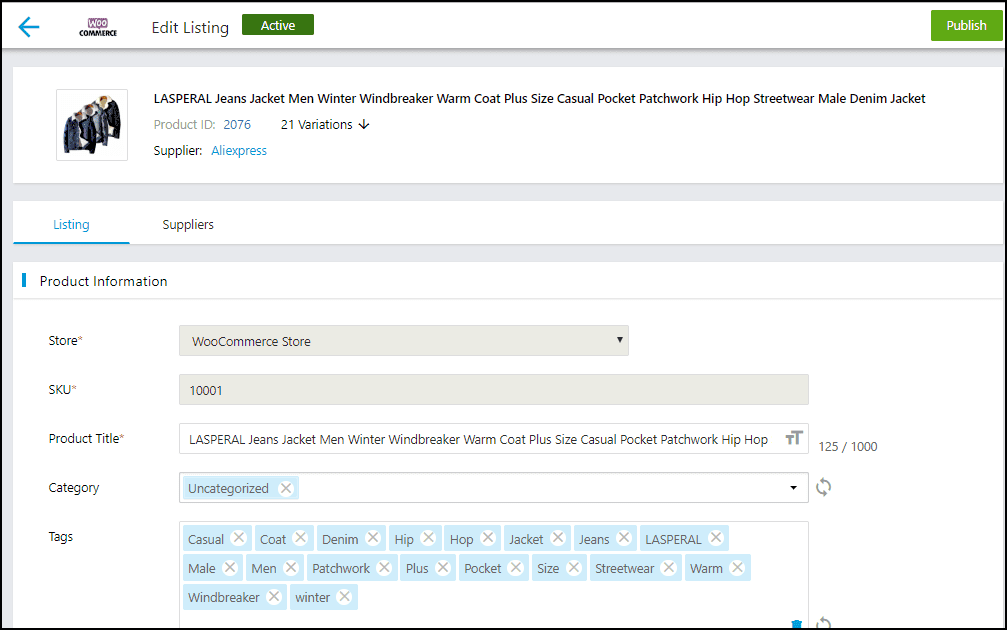Remove the Uncategorized category
Screen dimensions: 1007x630
[x=286, y=488]
